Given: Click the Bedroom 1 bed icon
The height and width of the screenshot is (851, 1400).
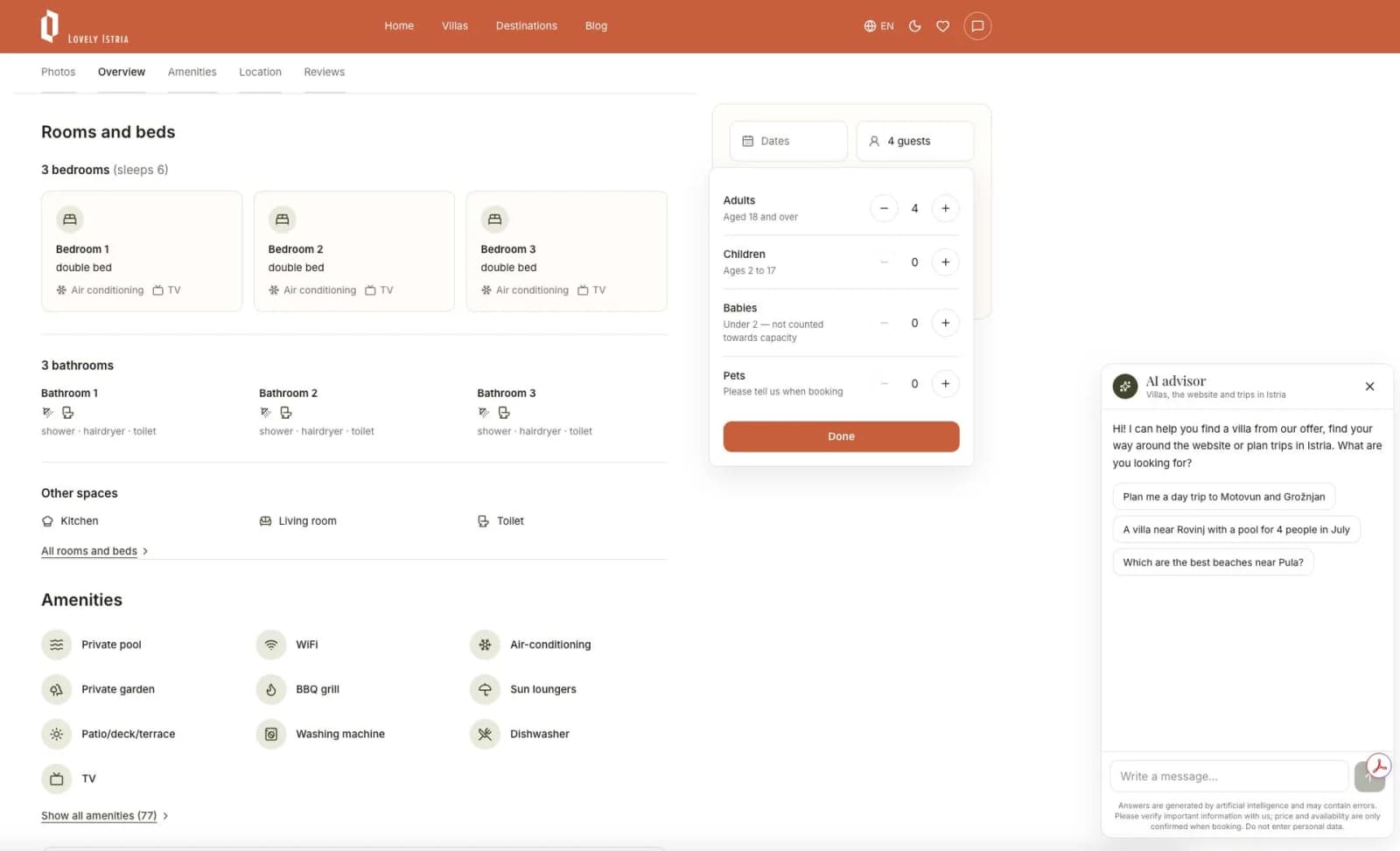Looking at the screenshot, I should [70, 220].
